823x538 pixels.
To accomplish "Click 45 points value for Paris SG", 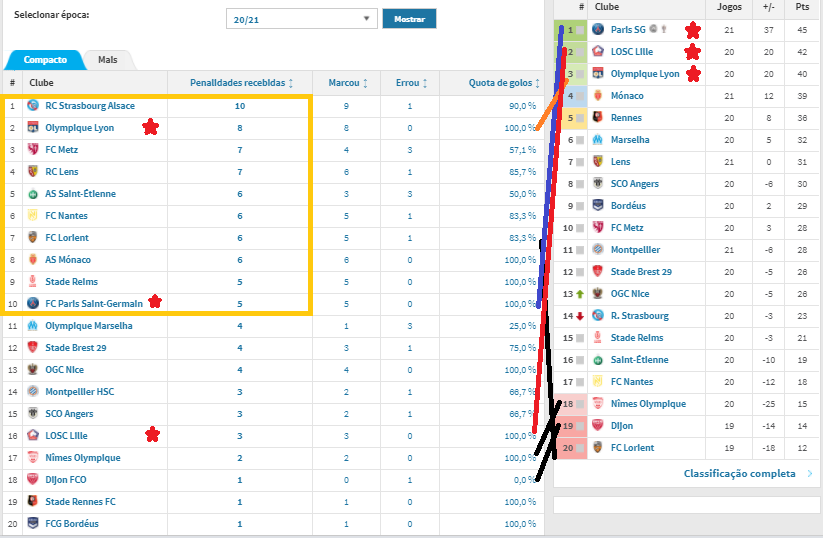I will [802, 30].
